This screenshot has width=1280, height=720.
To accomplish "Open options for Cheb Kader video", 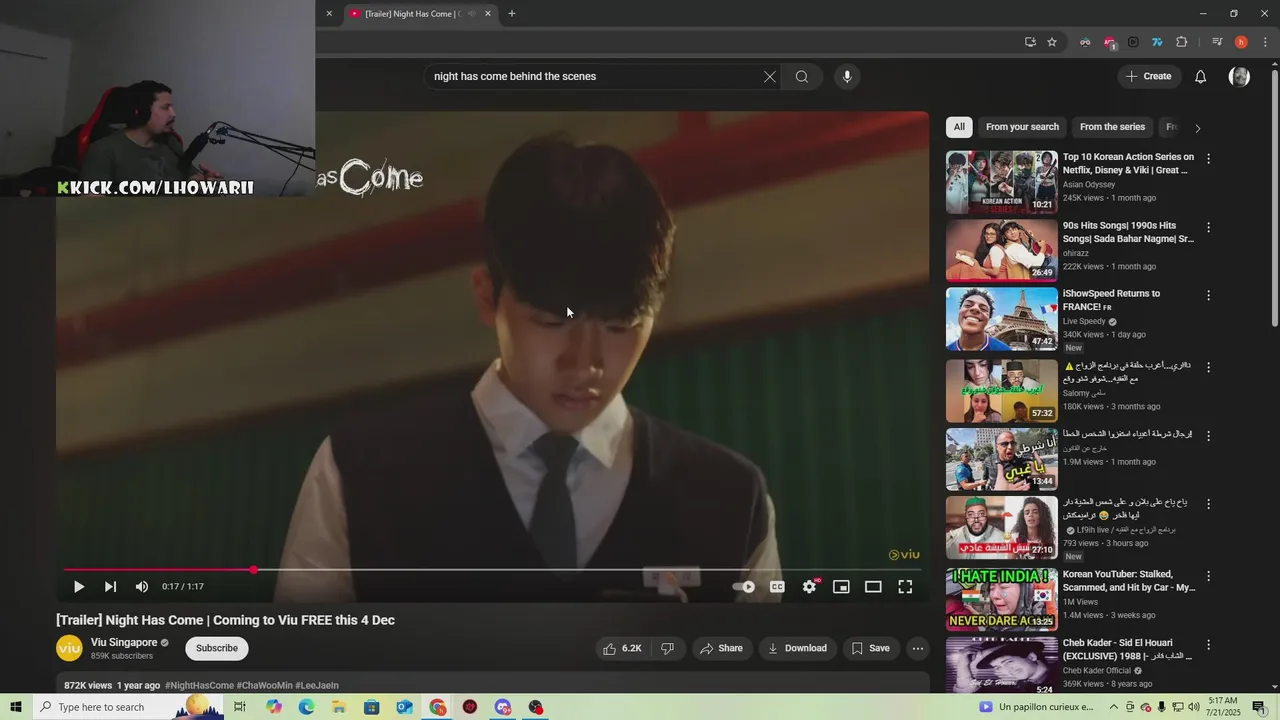I will [x=1208, y=645].
